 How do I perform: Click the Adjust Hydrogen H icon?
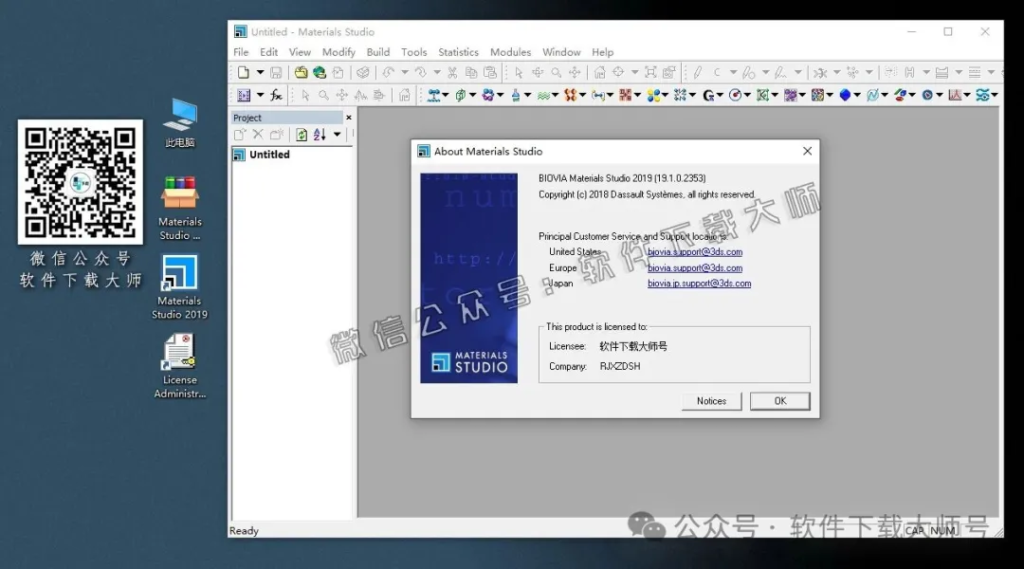pyautogui.click(x=910, y=73)
